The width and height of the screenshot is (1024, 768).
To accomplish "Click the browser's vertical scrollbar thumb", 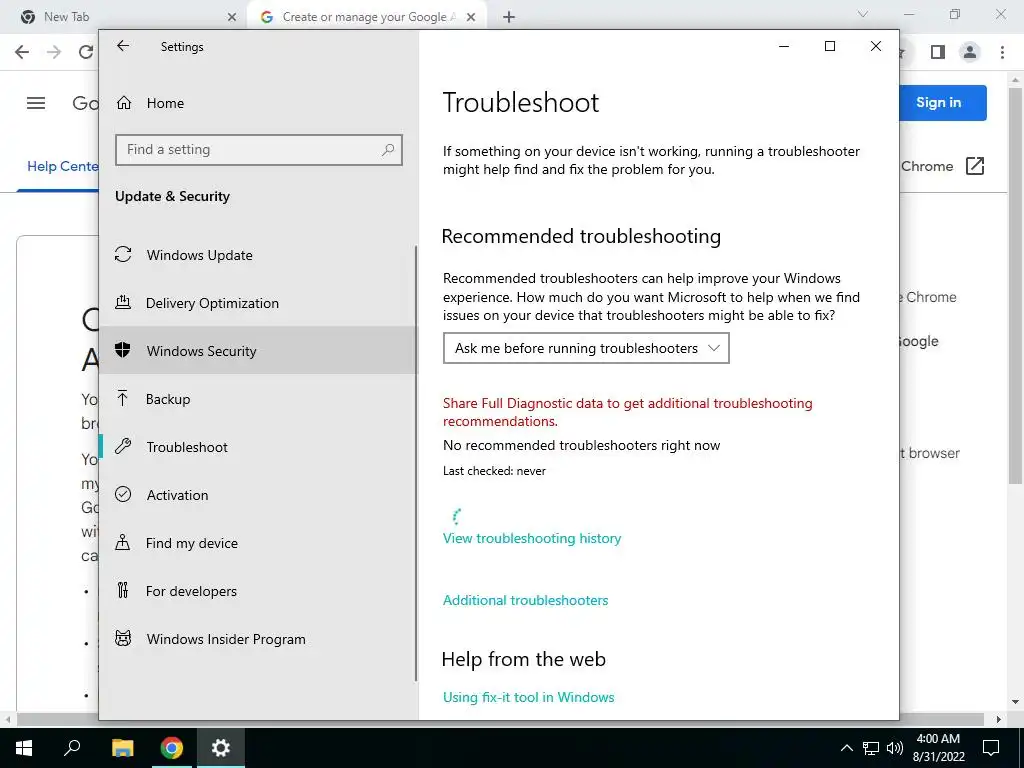I will point(1015,285).
